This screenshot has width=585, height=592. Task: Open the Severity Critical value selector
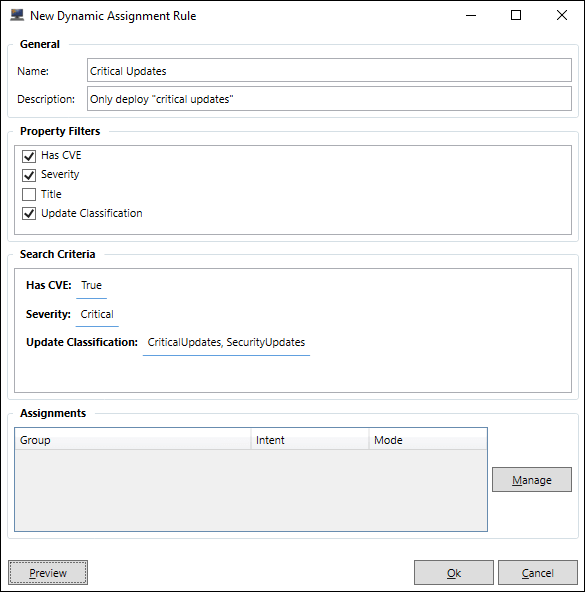(x=97, y=314)
